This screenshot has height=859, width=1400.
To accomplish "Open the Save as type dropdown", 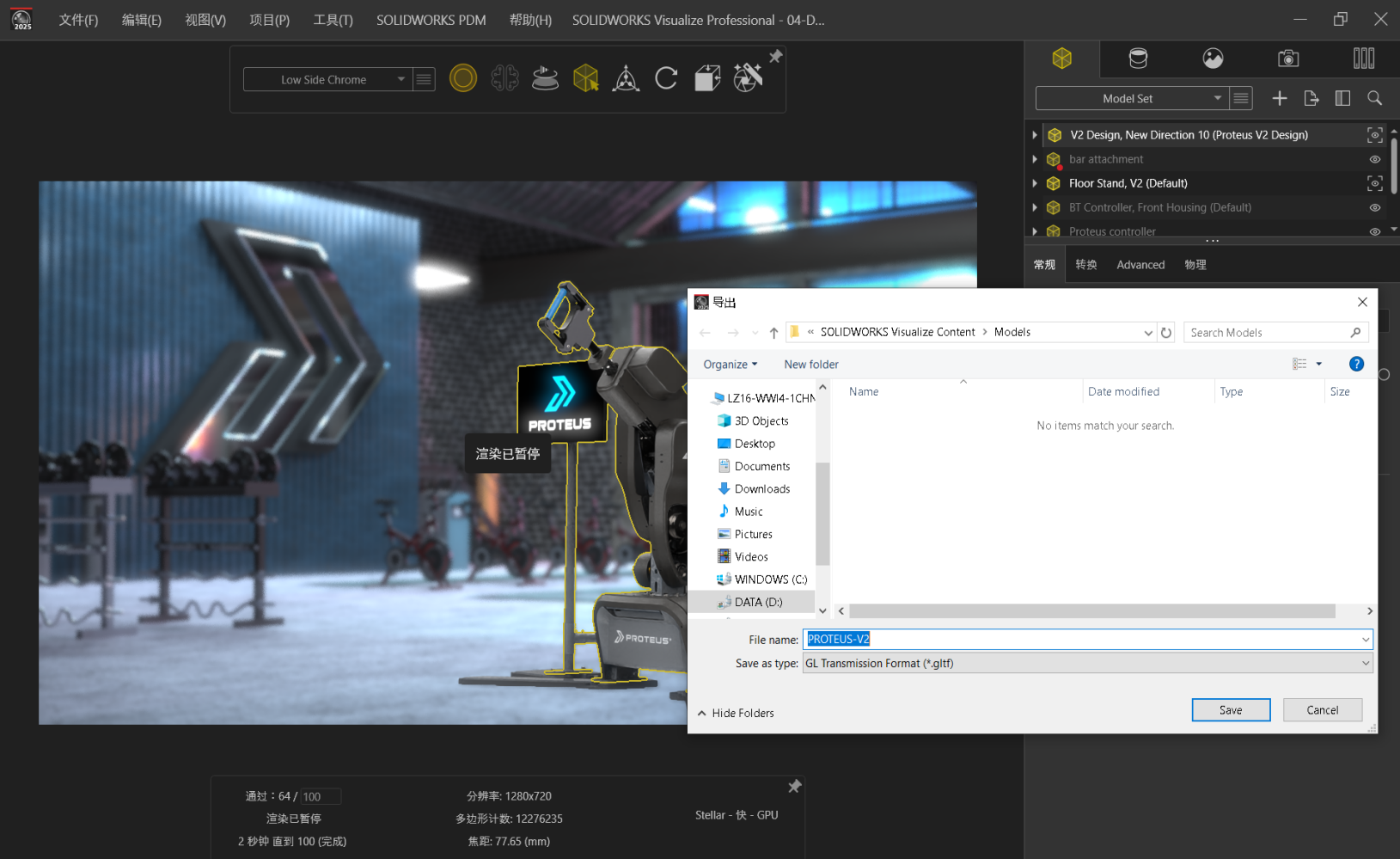I will 1087,663.
